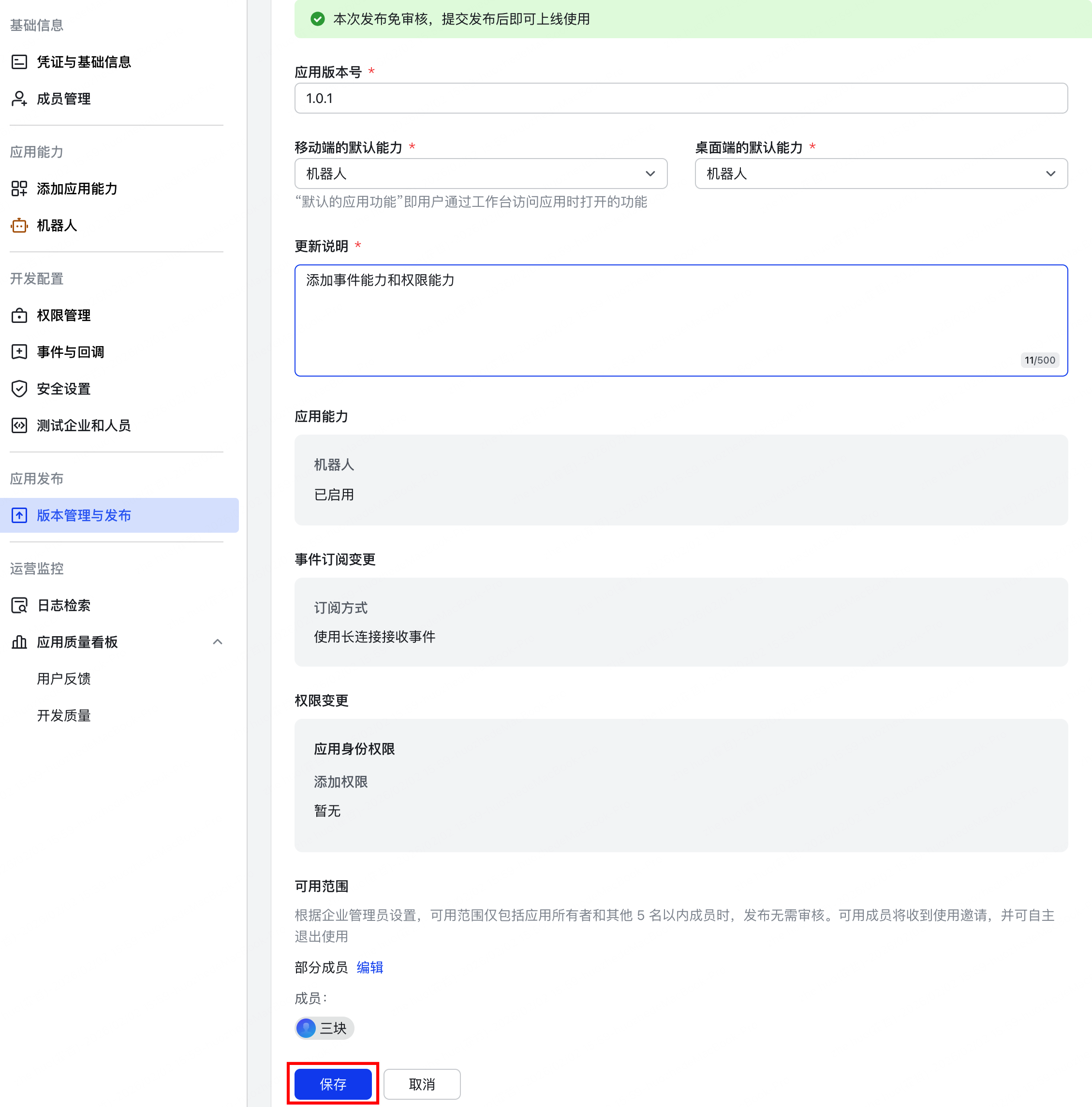The image size is (1092, 1107).
Task: Click the 保存 button
Action: click(332, 1083)
